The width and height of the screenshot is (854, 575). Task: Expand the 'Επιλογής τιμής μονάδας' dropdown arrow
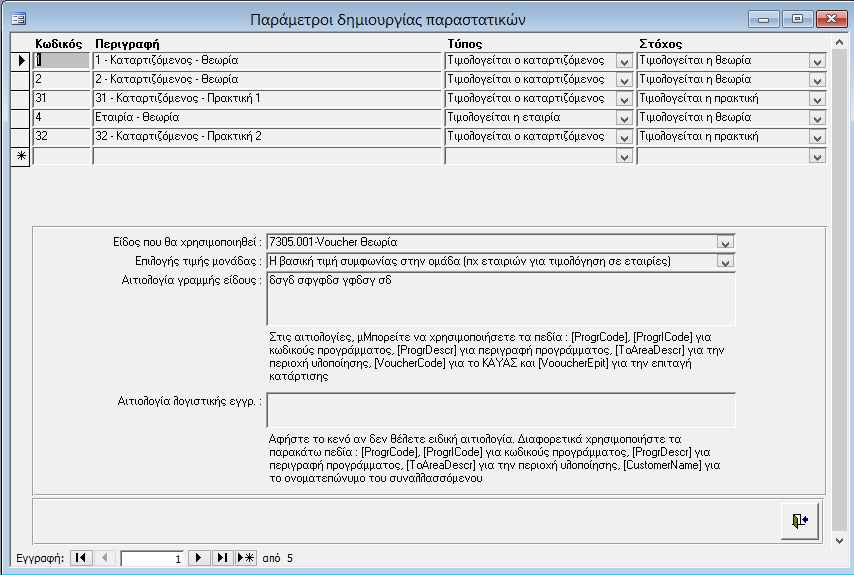726,261
